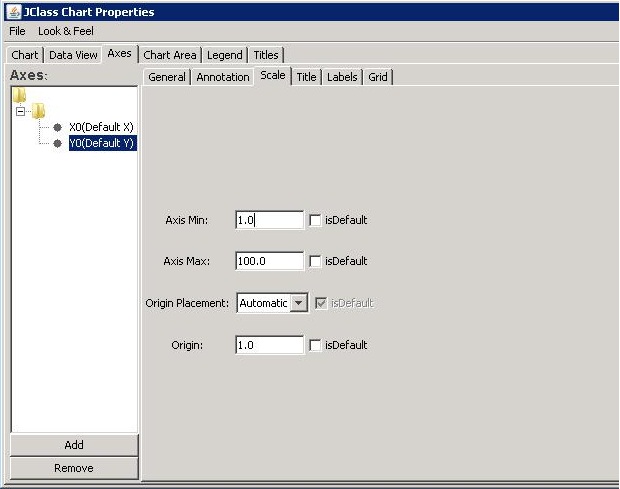Click the Remove axis button
620x489 pixels.
[x=74, y=468]
